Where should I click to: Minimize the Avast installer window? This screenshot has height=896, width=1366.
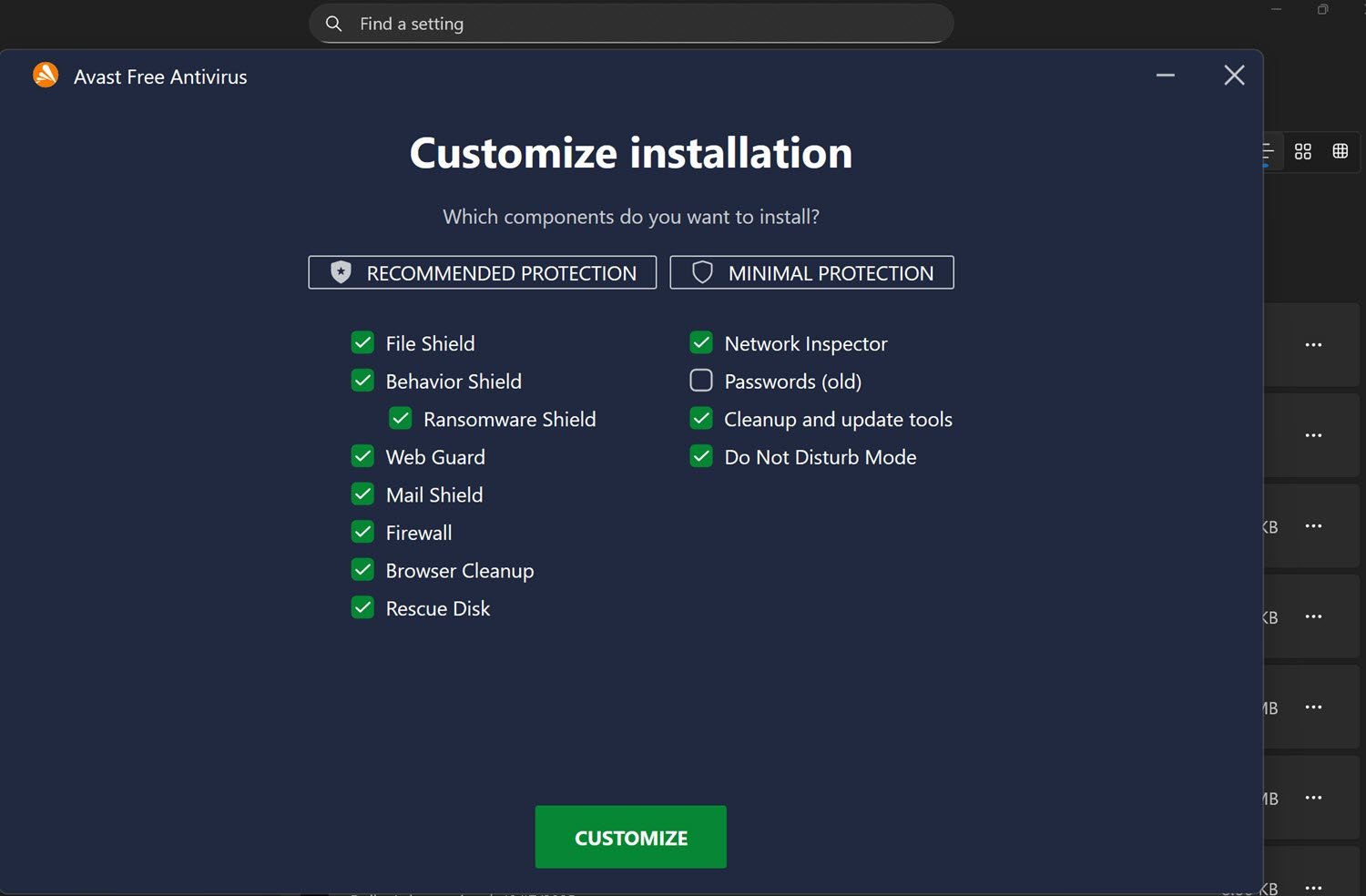point(1166,76)
